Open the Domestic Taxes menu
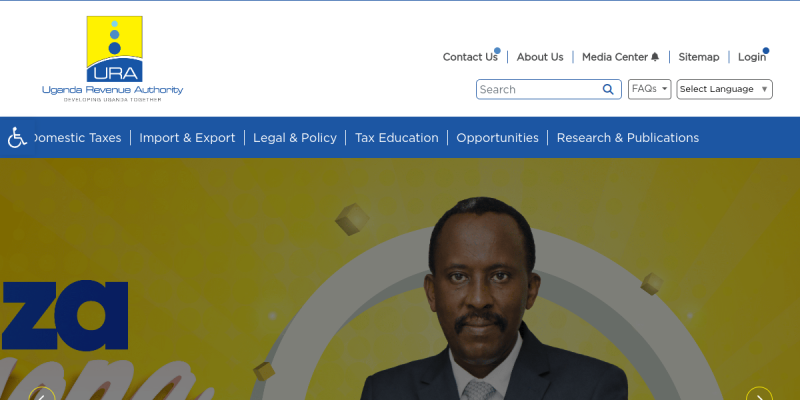The image size is (800, 400). pyautogui.click(x=78, y=138)
